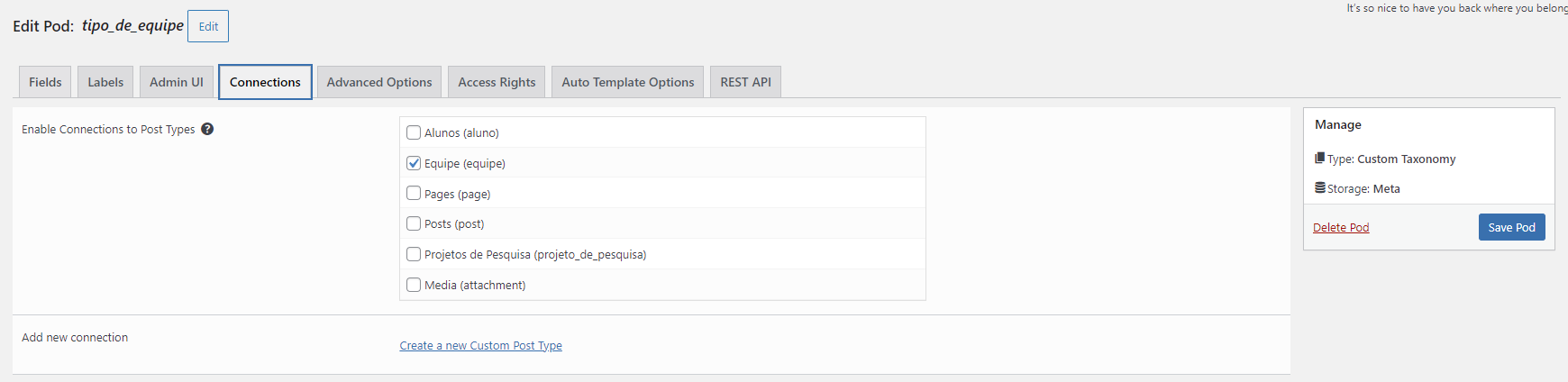Enable the Alunos (aluno) checkbox
The width and height of the screenshot is (1568, 382).
click(414, 132)
